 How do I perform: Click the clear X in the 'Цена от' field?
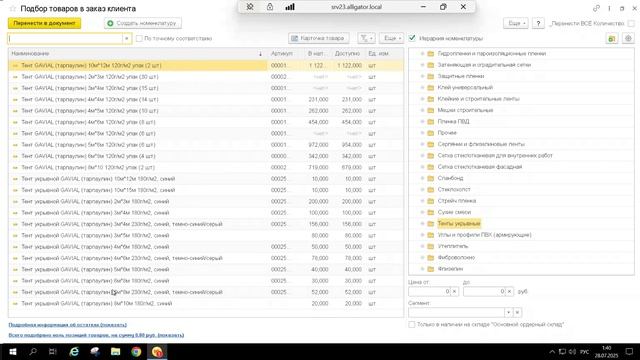(x=454, y=291)
